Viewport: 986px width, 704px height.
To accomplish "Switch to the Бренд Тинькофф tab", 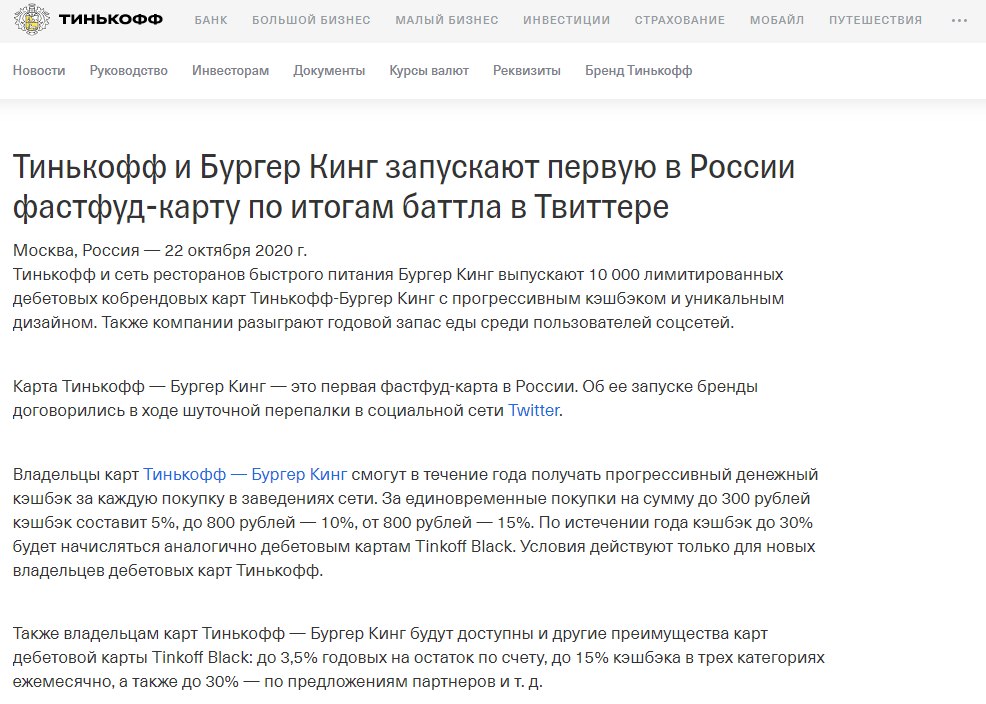I will tap(638, 70).
